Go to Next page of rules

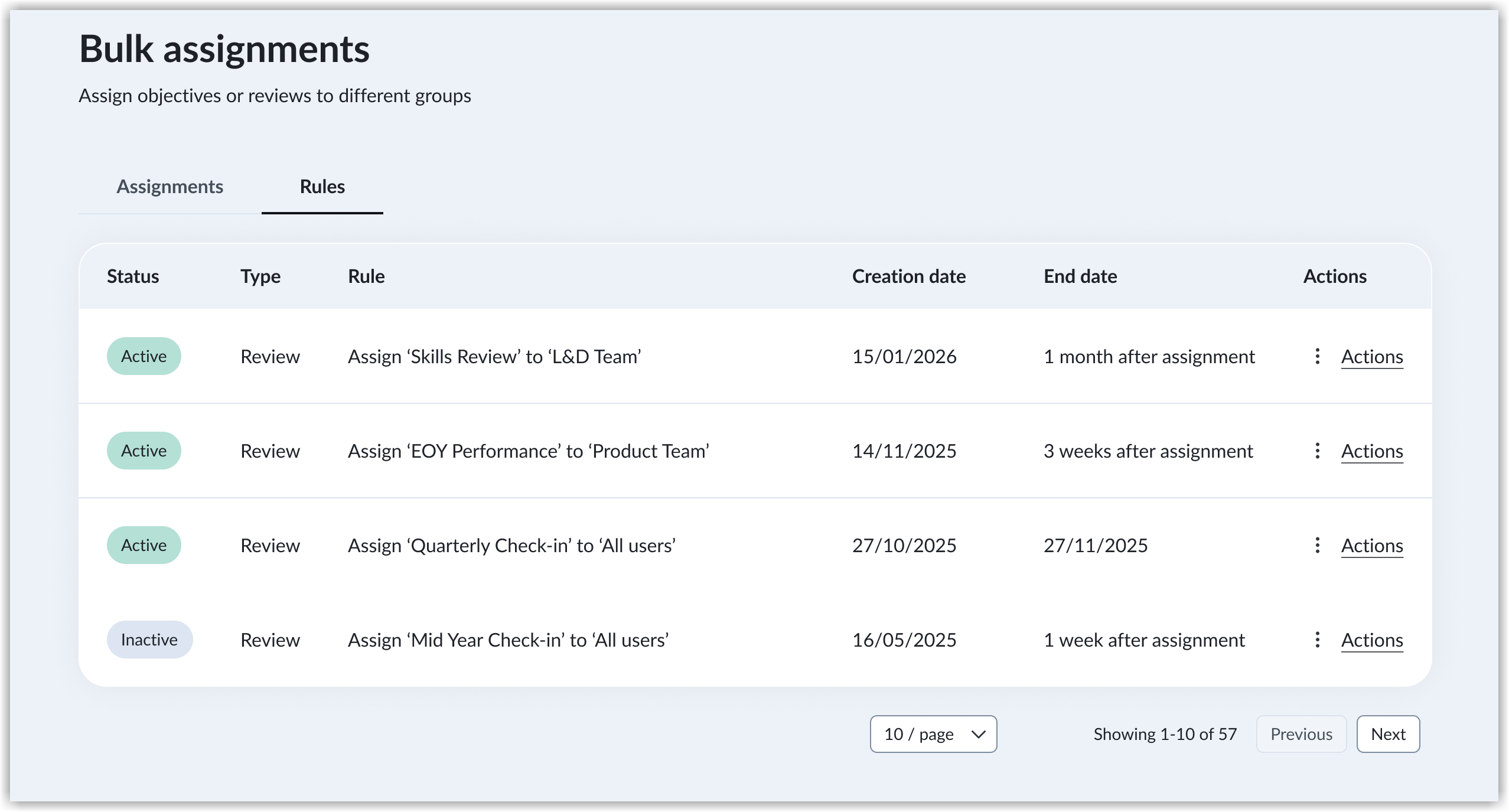[x=1387, y=734]
